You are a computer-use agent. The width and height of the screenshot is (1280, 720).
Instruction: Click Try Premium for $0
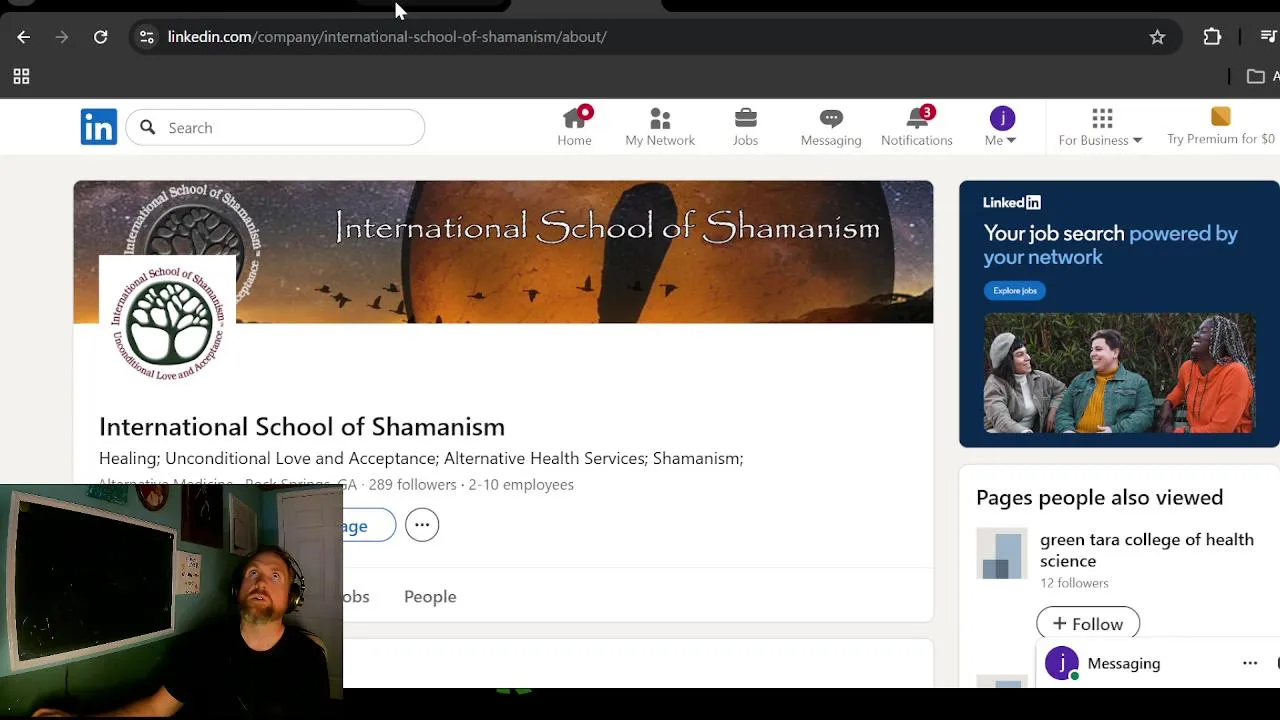click(1221, 127)
